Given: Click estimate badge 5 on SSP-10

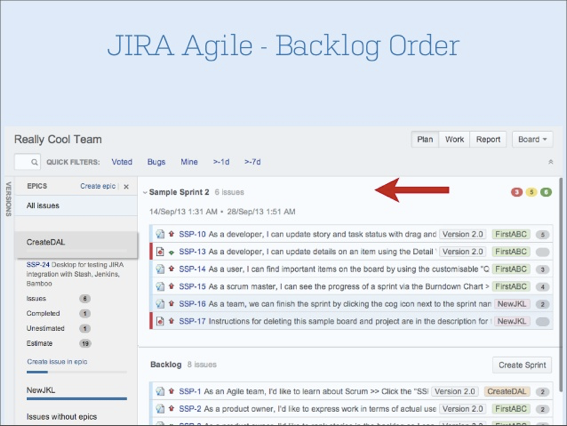Looking at the screenshot, I should pos(542,235).
